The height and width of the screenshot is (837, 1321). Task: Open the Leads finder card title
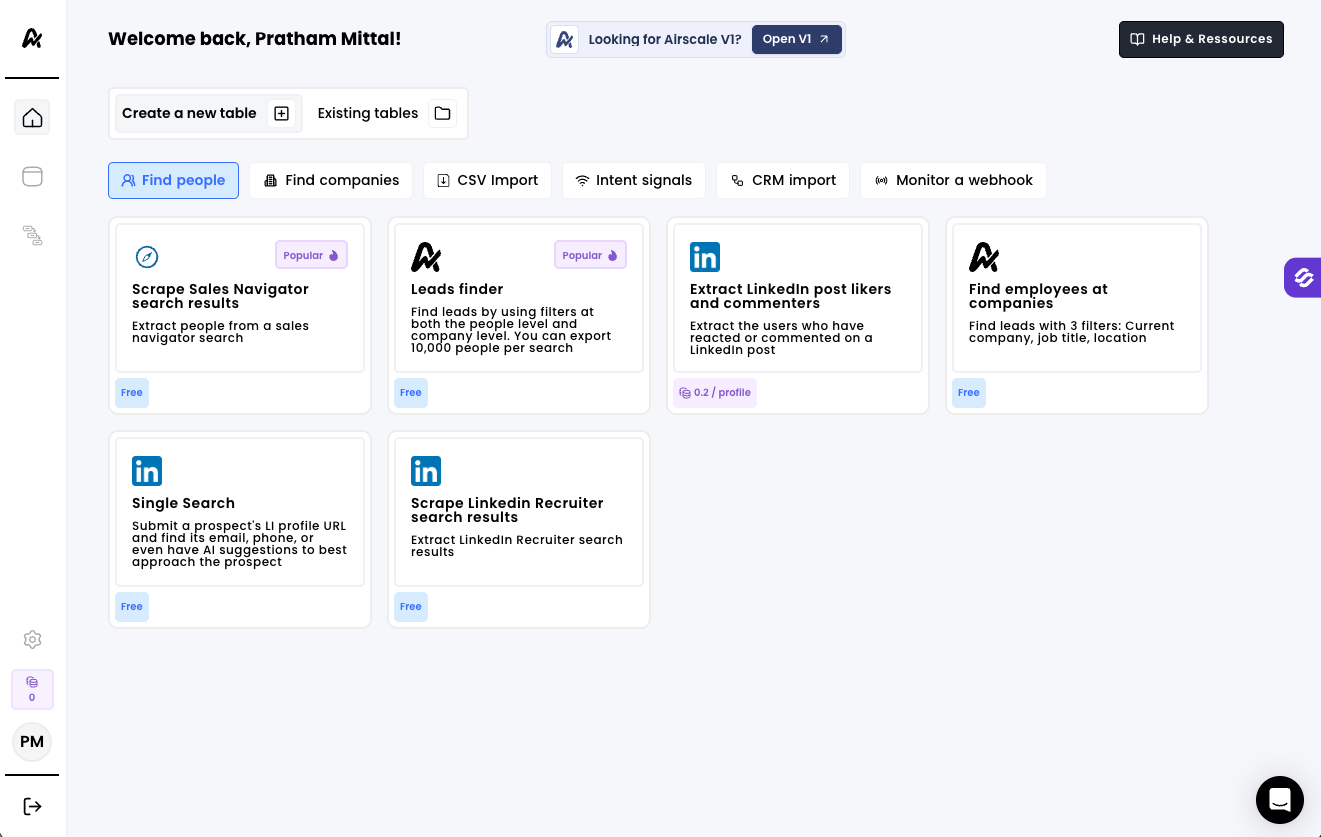(457, 290)
